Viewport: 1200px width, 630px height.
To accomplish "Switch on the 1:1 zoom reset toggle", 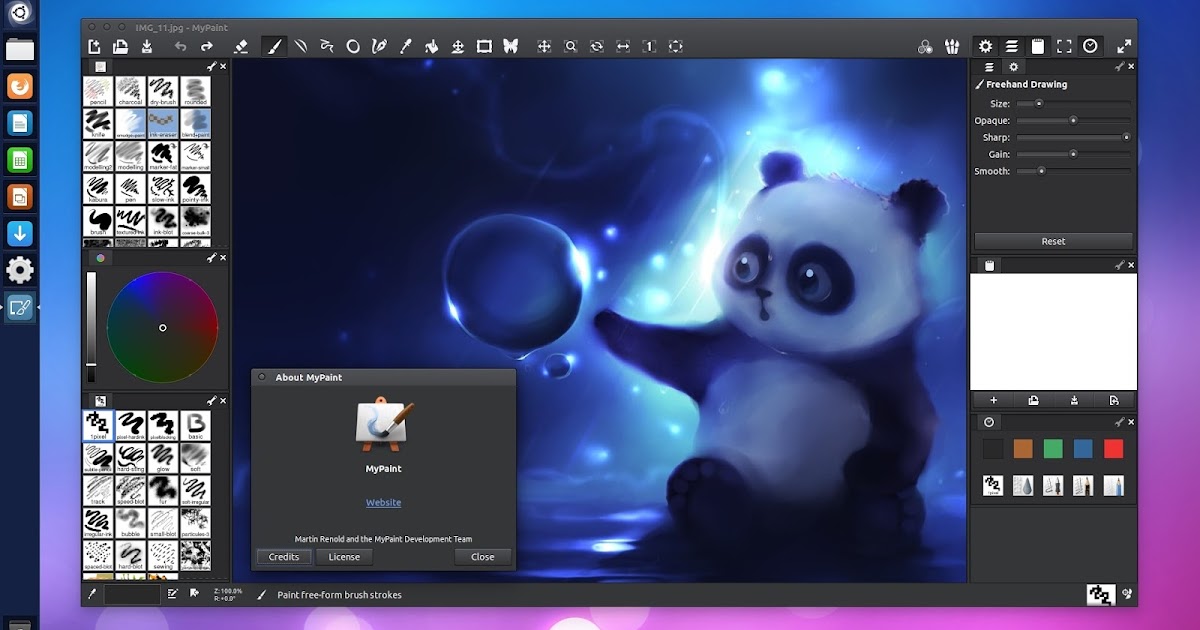I will (648, 46).
